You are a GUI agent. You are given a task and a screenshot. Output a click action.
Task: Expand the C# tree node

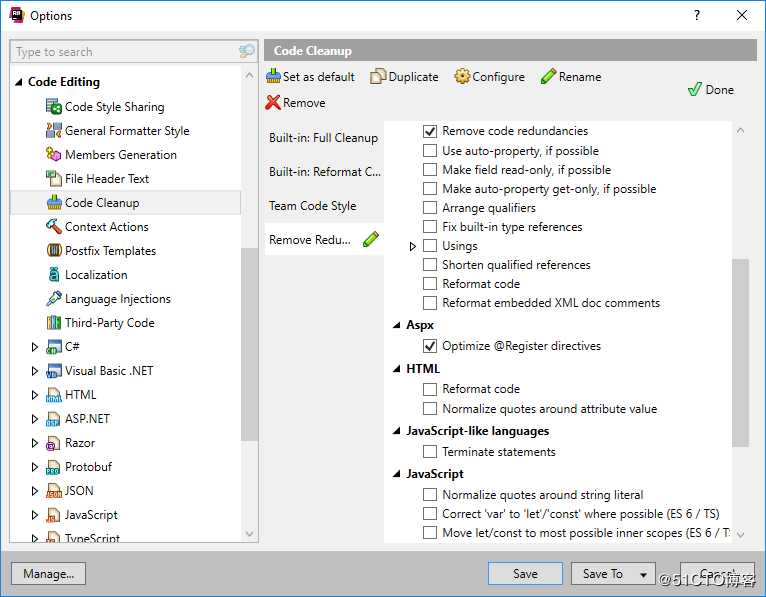[x=35, y=347]
